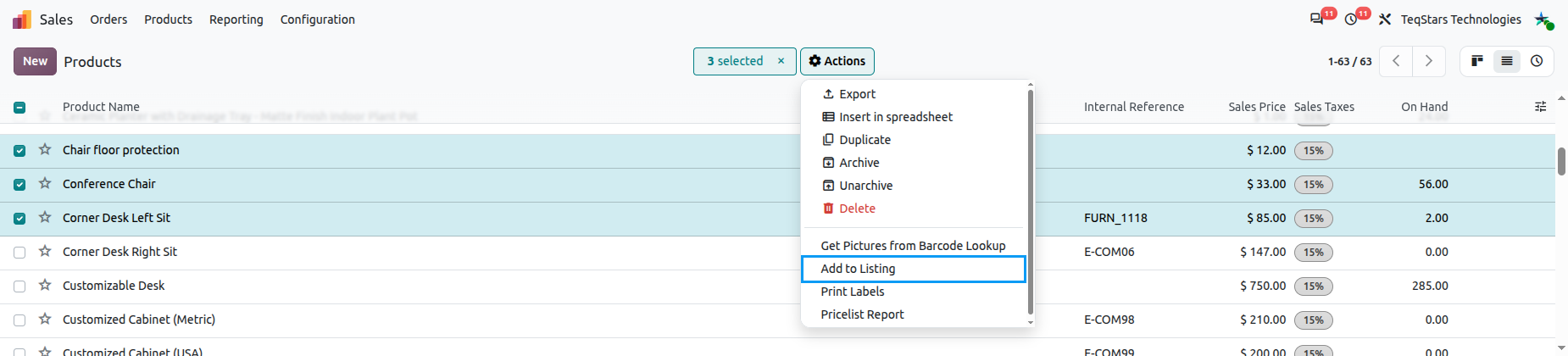Click the product list vertical scrollbar
The image size is (1568, 356).
(x=1561, y=161)
